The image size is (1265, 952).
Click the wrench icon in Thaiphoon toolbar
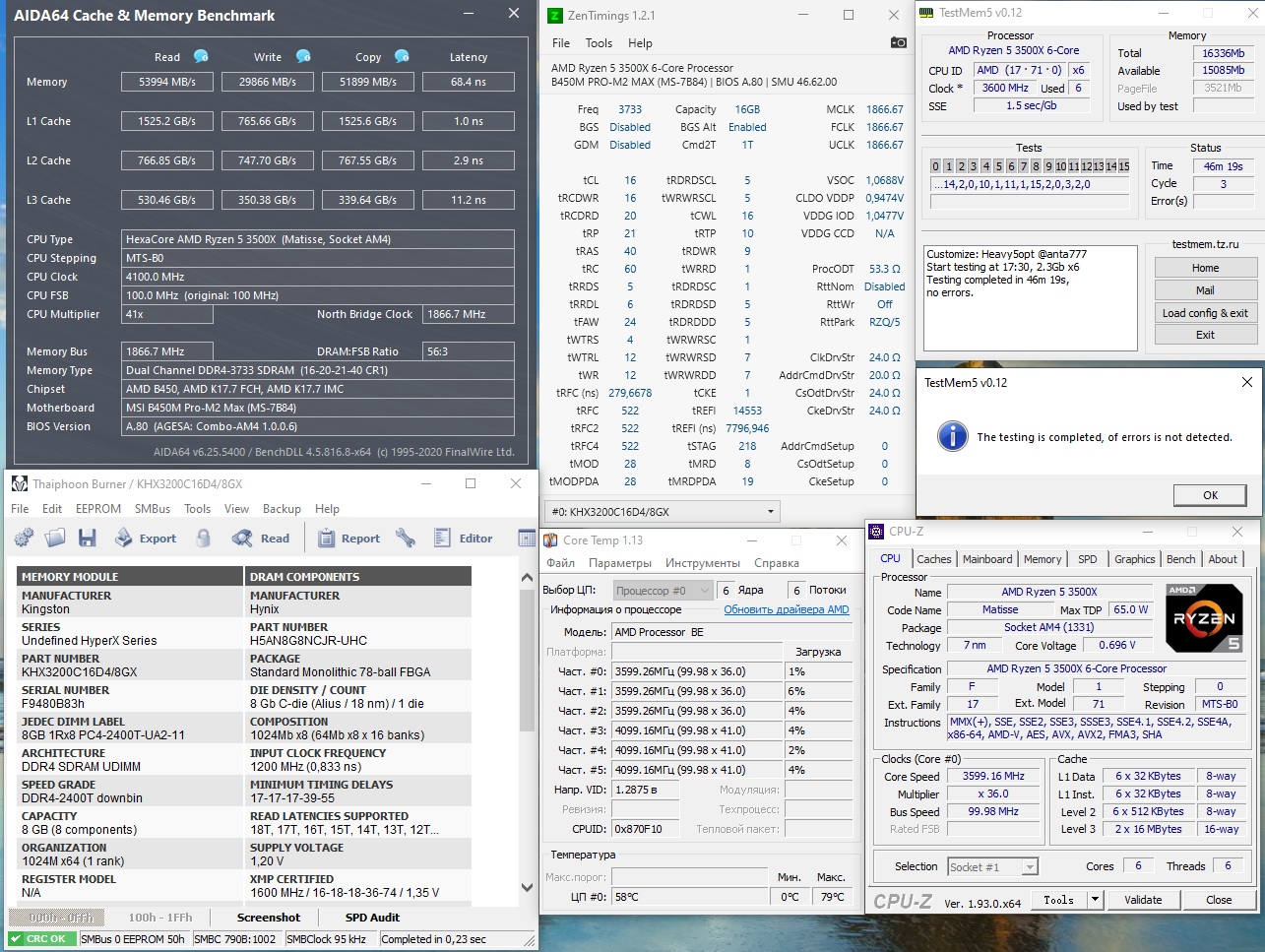[x=405, y=538]
